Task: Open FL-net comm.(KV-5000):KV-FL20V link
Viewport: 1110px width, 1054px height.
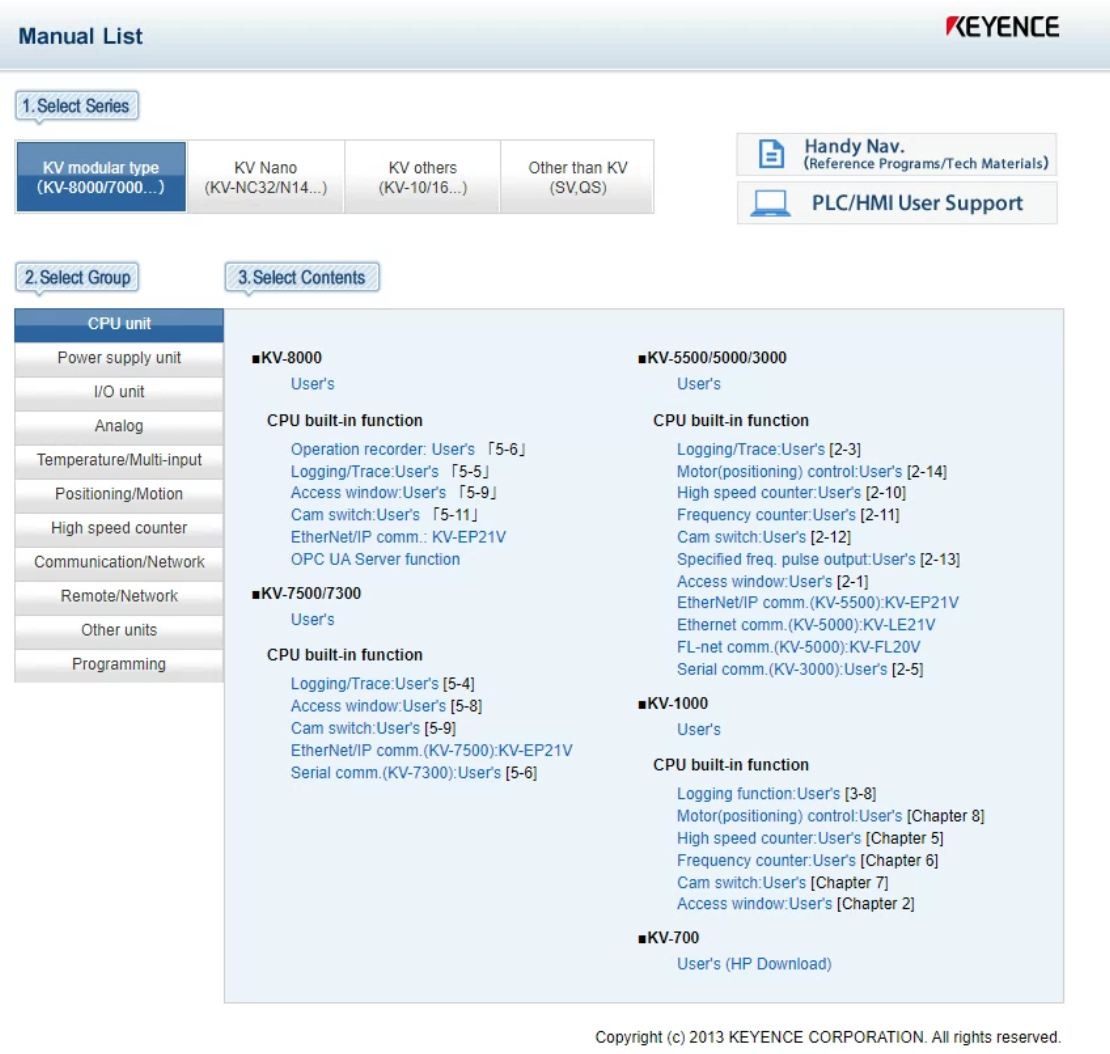Action: click(799, 647)
